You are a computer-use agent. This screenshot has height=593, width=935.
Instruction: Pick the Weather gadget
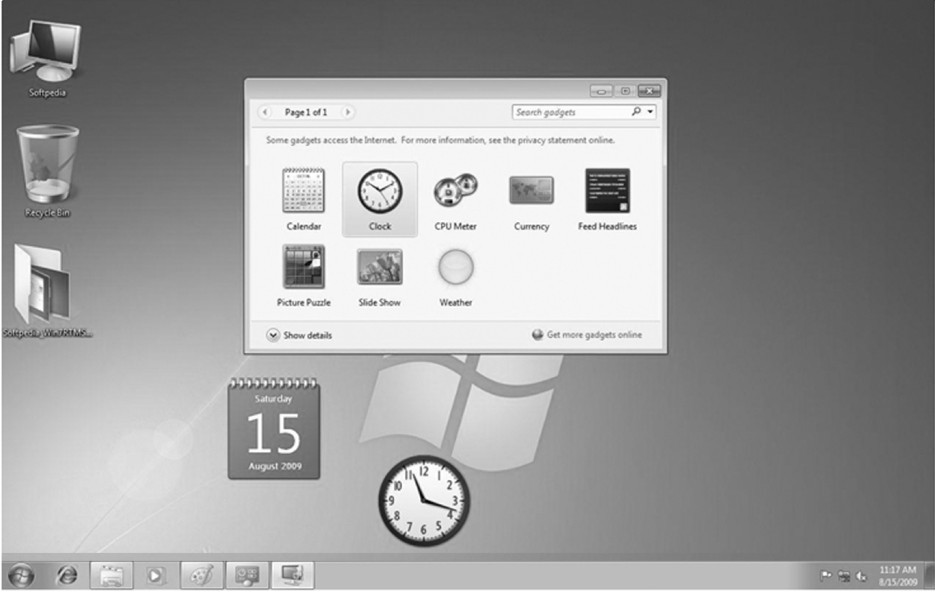pos(456,277)
